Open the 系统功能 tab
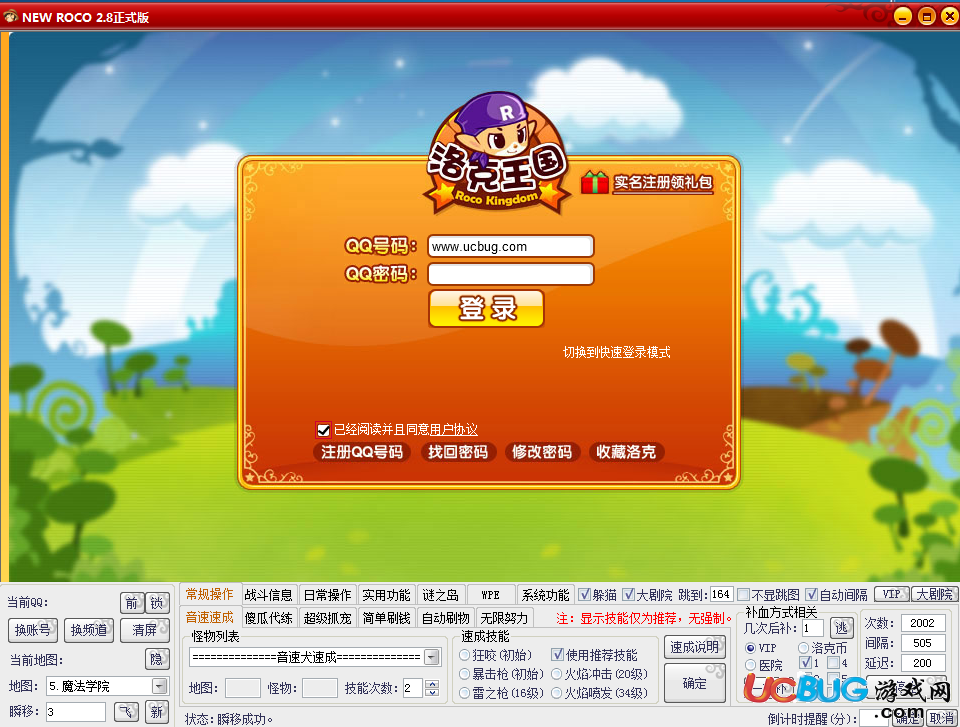This screenshot has width=960, height=727. tap(545, 595)
